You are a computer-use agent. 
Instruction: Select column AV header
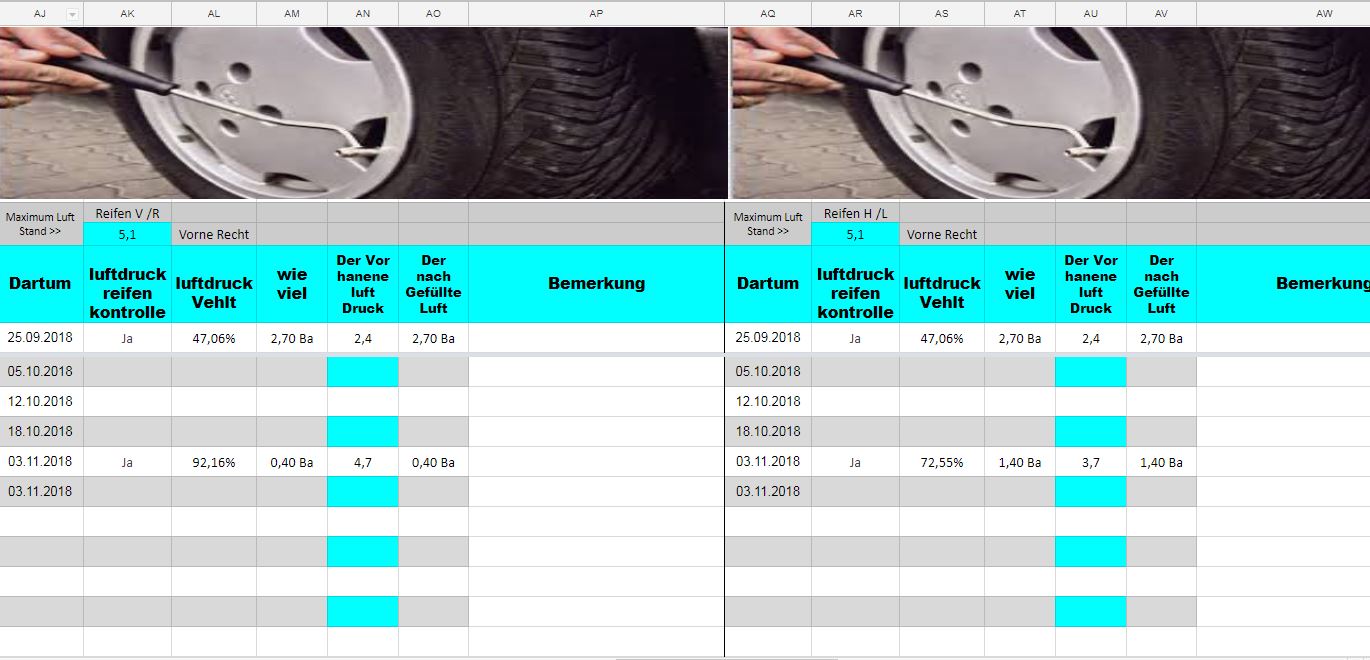tap(1161, 14)
